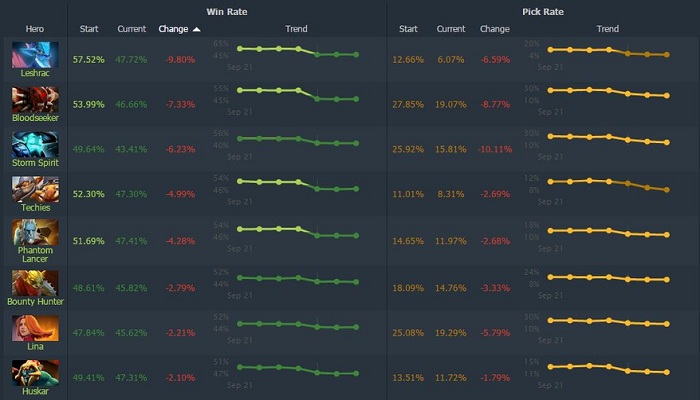
Task: Open the Huskar hero icon
Action: [35, 372]
